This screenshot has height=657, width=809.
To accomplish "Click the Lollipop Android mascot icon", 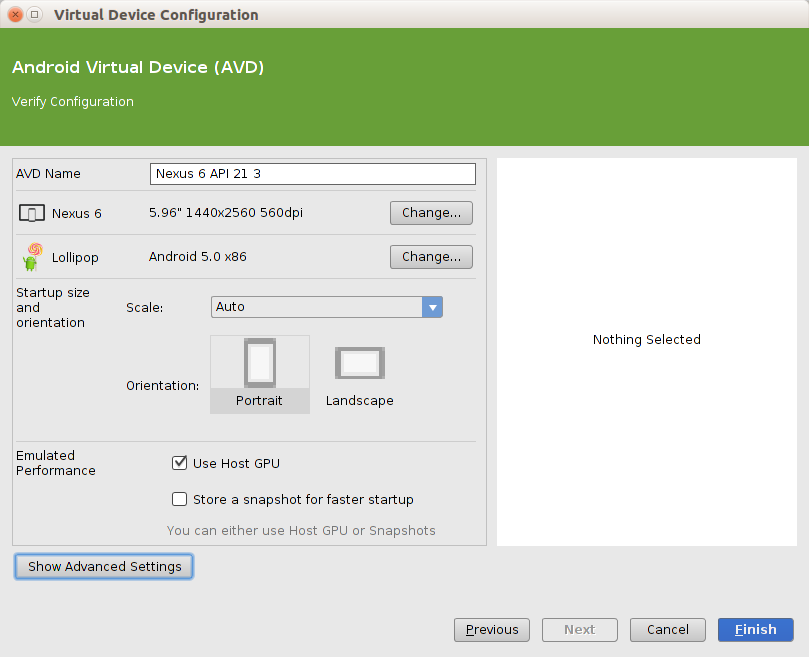I will point(32,257).
